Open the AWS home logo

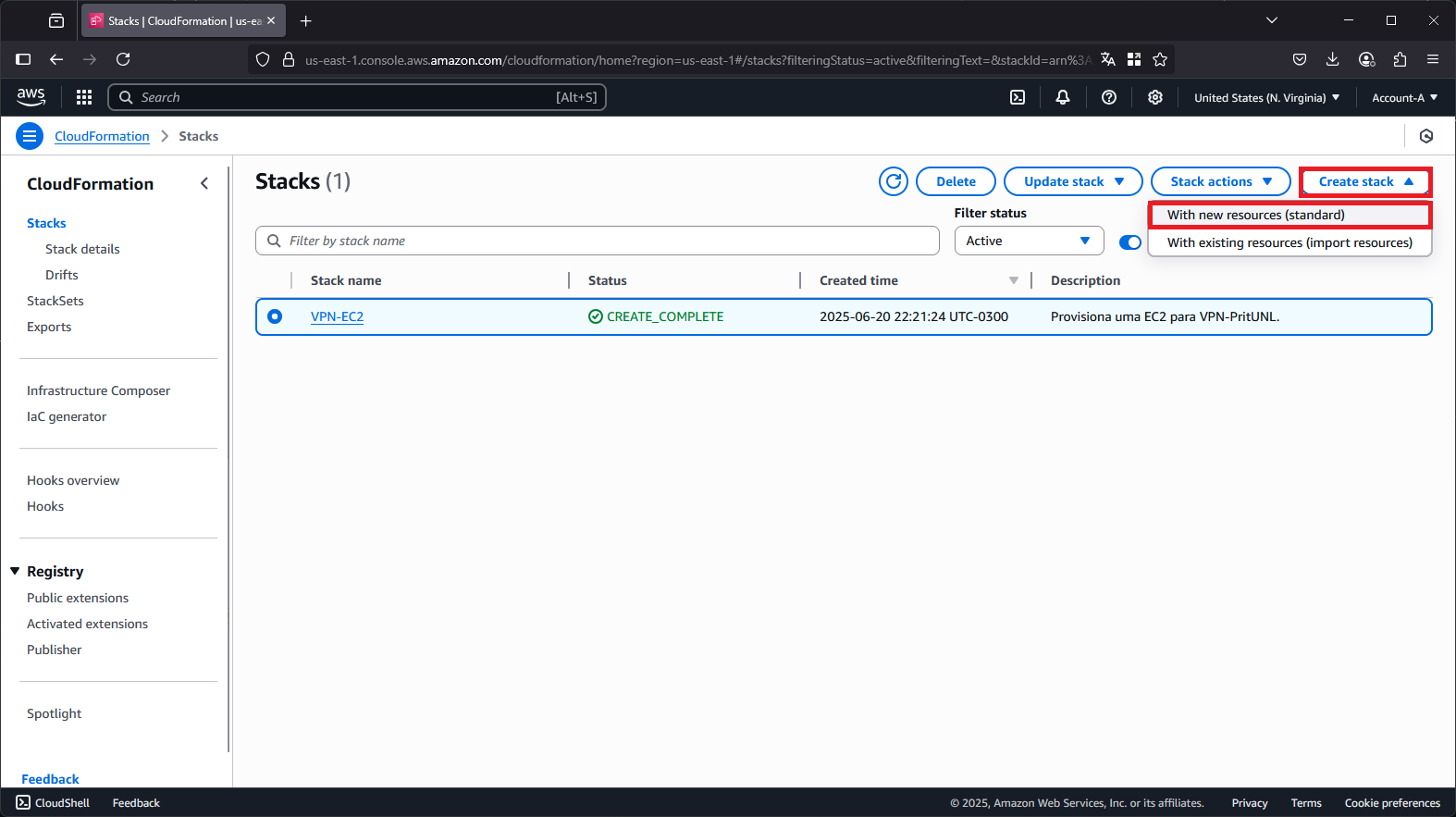tap(31, 97)
